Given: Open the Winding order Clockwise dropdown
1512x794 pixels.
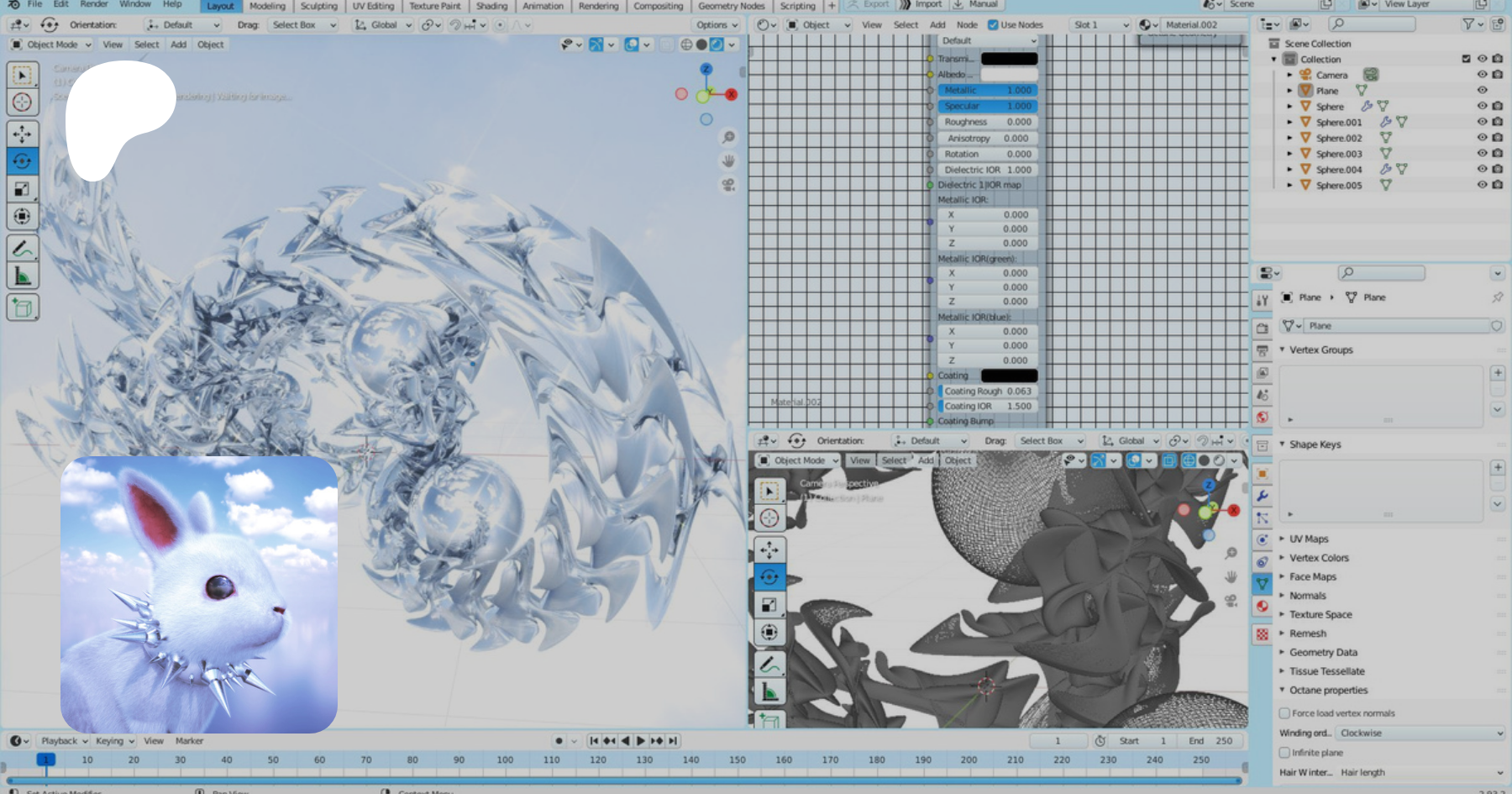Looking at the screenshot, I should 1420,734.
